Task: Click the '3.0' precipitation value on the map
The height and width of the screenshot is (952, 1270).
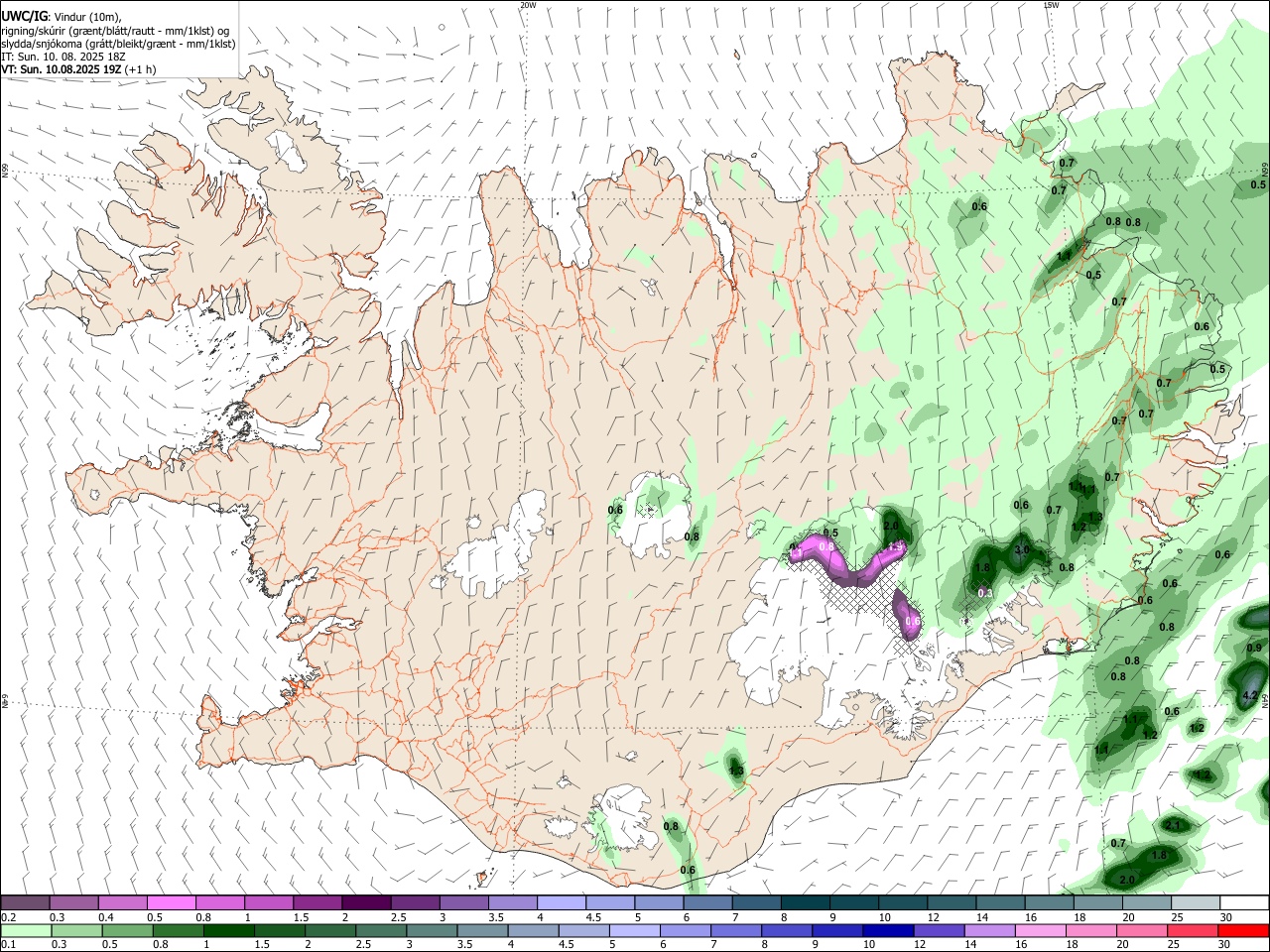Action: tap(1022, 549)
